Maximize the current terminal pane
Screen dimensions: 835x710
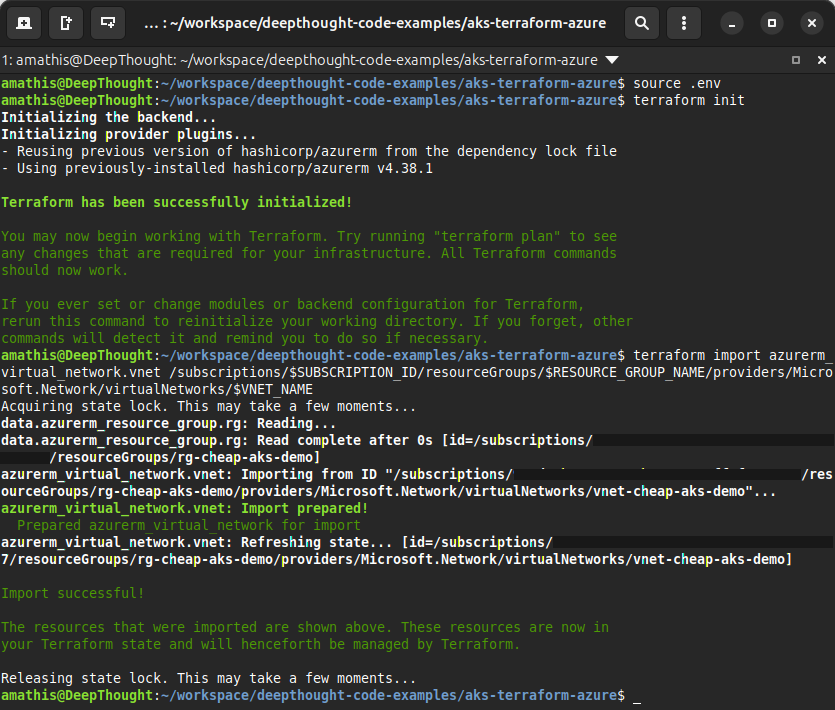pos(796,60)
